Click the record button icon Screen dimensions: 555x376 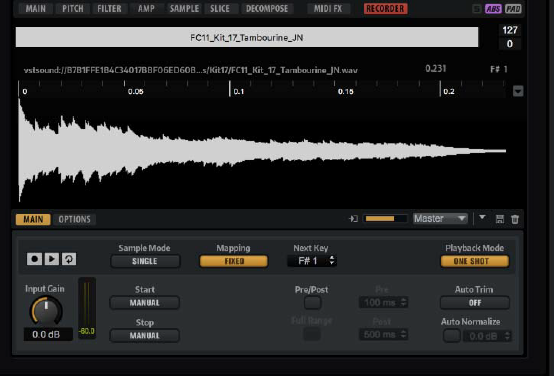34,259
